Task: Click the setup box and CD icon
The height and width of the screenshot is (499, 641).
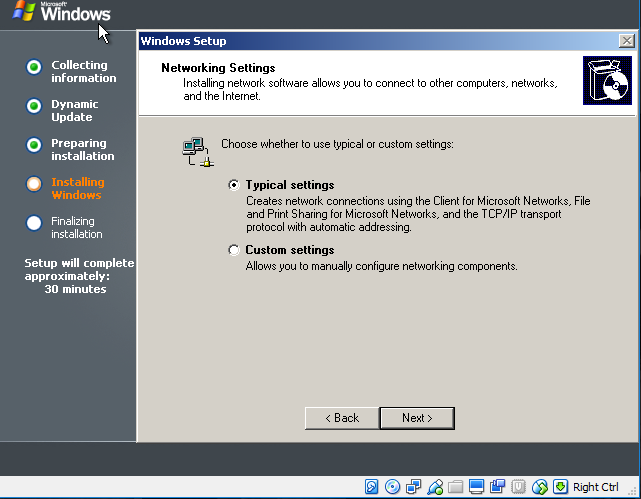Action: click(607, 81)
